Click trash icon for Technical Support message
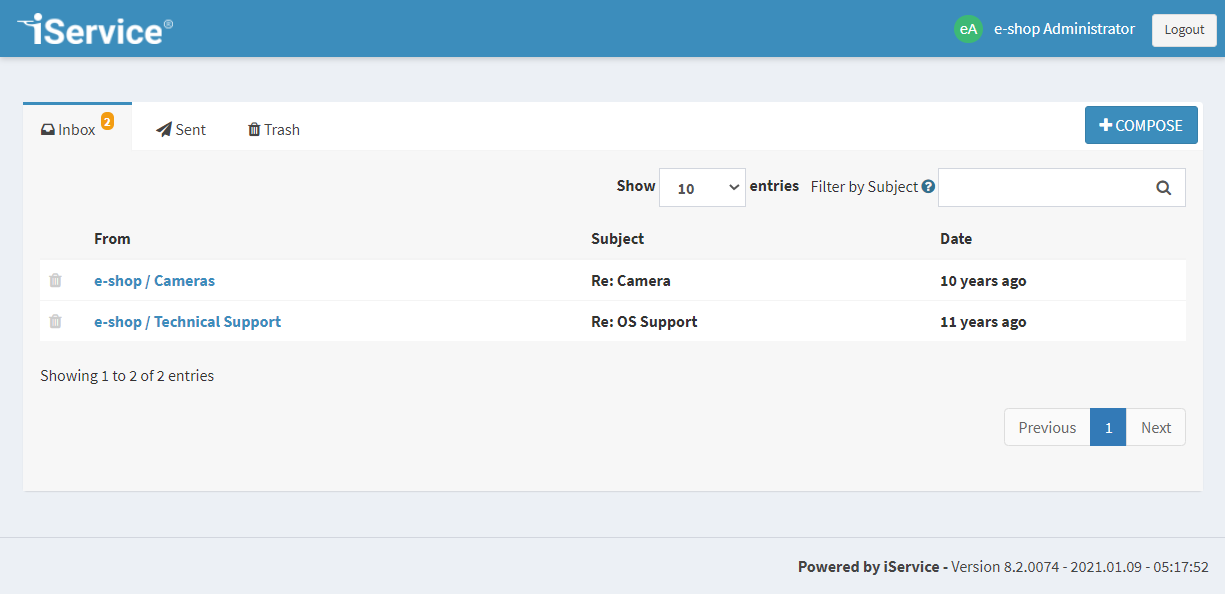1225x594 pixels. 55,322
